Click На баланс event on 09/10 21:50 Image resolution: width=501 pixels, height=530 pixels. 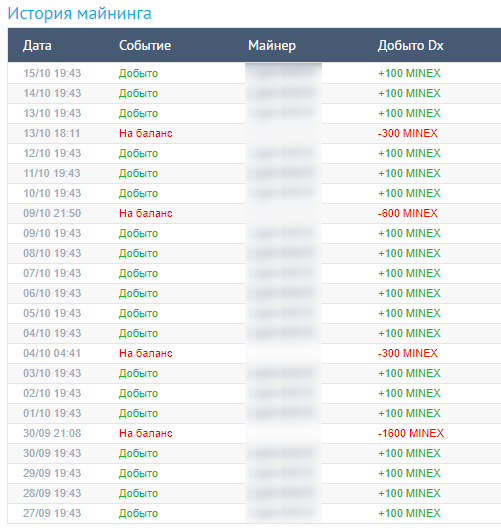coord(146,213)
